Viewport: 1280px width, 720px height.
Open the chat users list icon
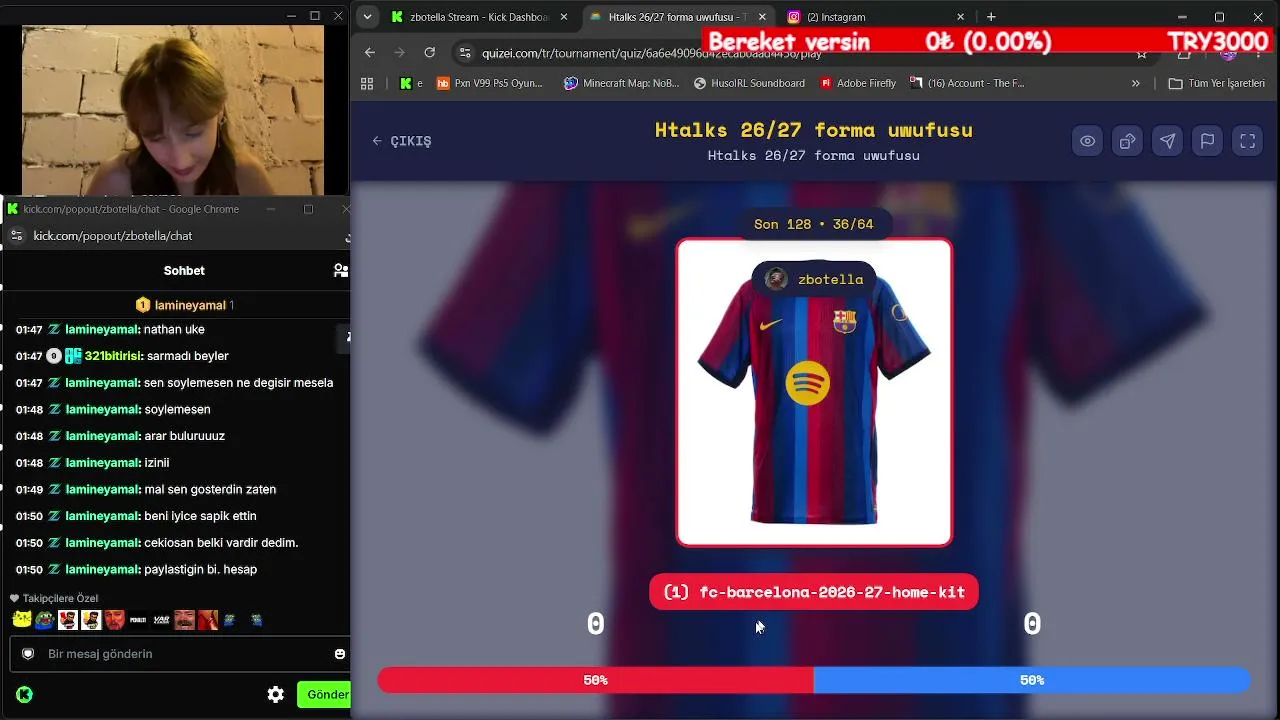(340, 270)
